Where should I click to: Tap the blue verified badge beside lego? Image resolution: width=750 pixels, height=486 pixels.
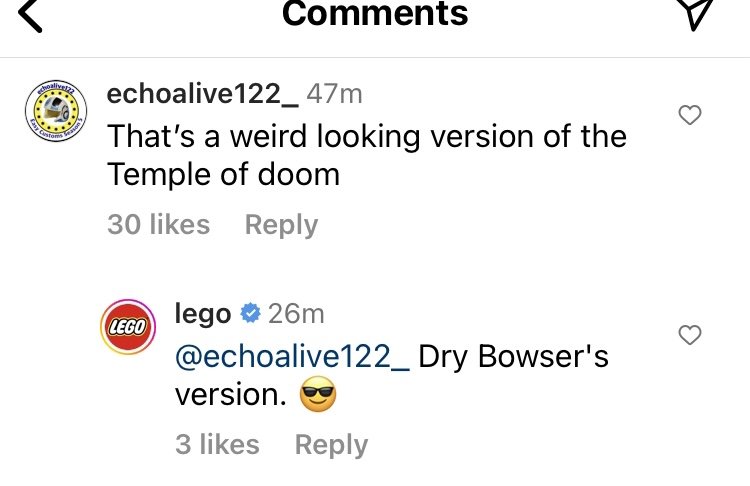pos(251,314)
